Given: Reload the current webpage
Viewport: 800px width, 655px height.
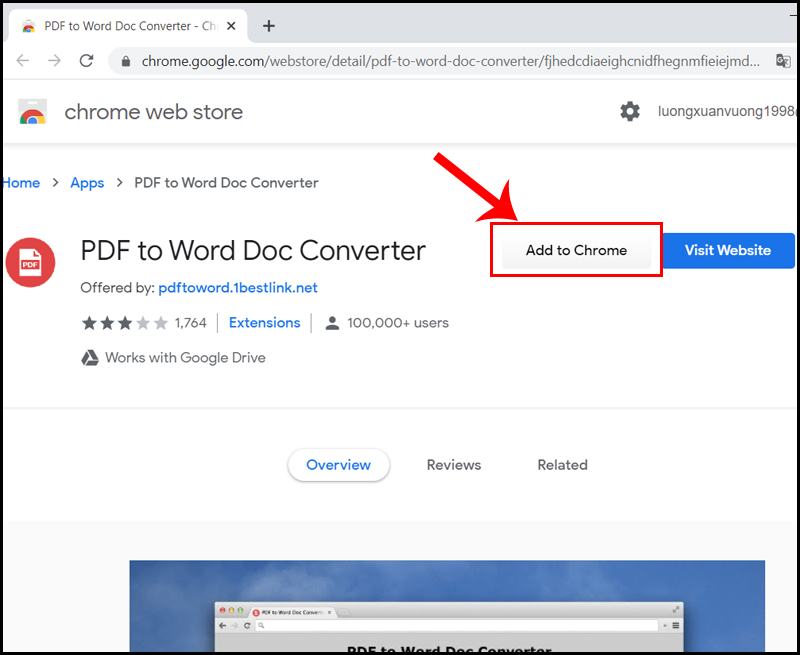Looking at the screenshot, I should click(x=87, y=61).
